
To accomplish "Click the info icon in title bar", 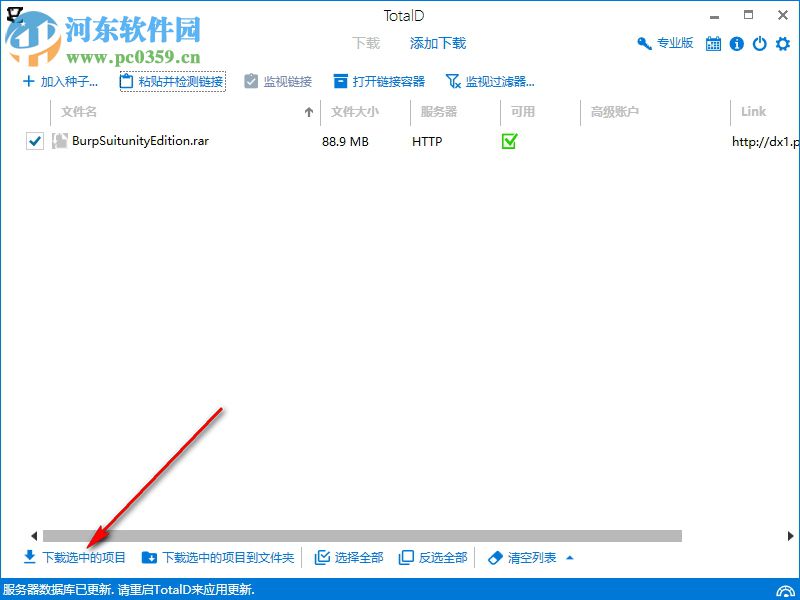I will pos(735,44).
